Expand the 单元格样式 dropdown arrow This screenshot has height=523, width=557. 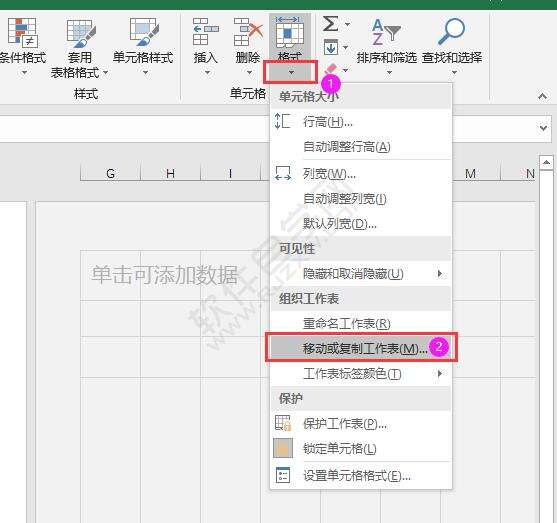[145, 73]
